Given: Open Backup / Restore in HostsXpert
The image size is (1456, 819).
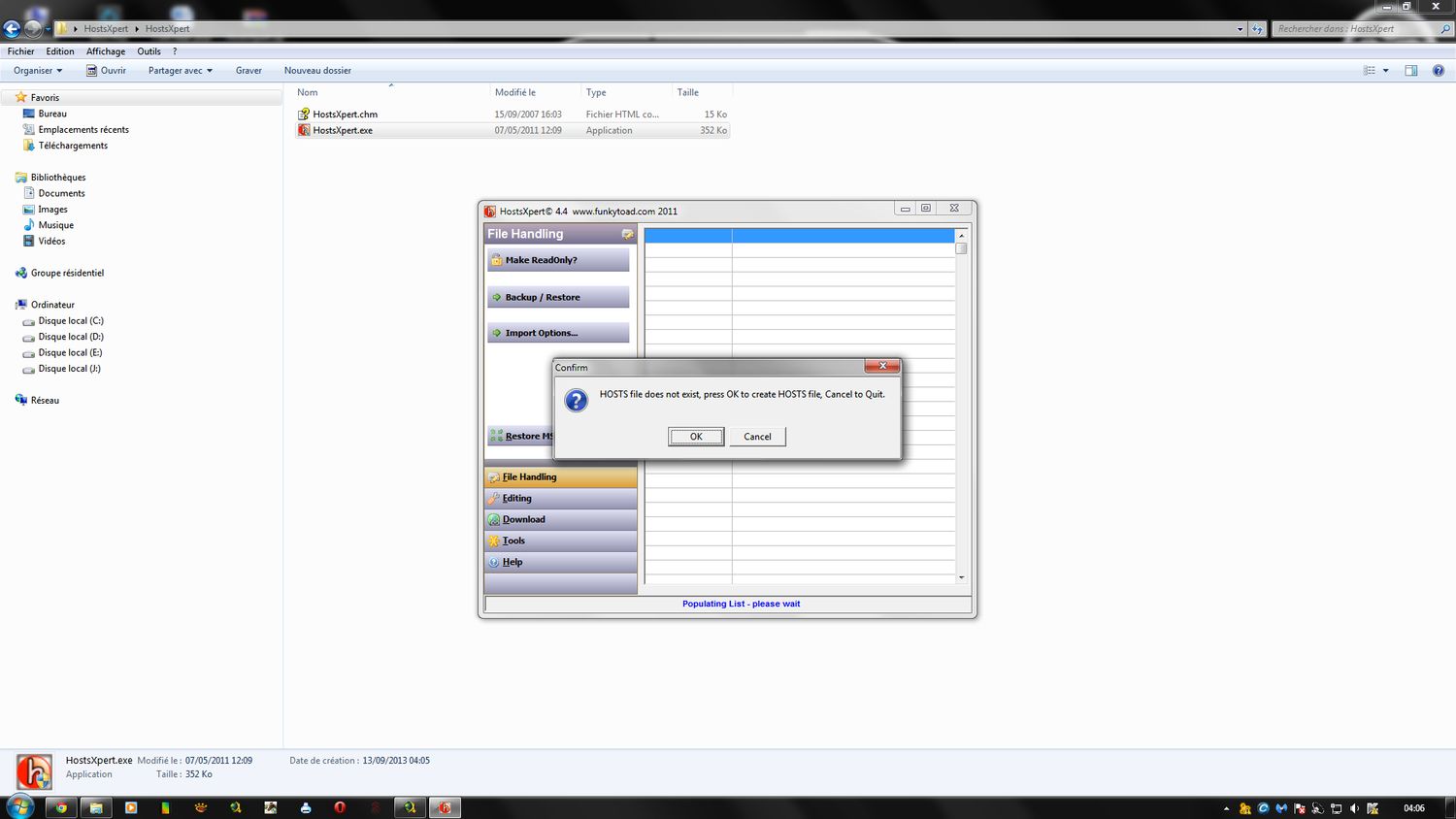Looking at the screenshot, I should click(558, 297).
